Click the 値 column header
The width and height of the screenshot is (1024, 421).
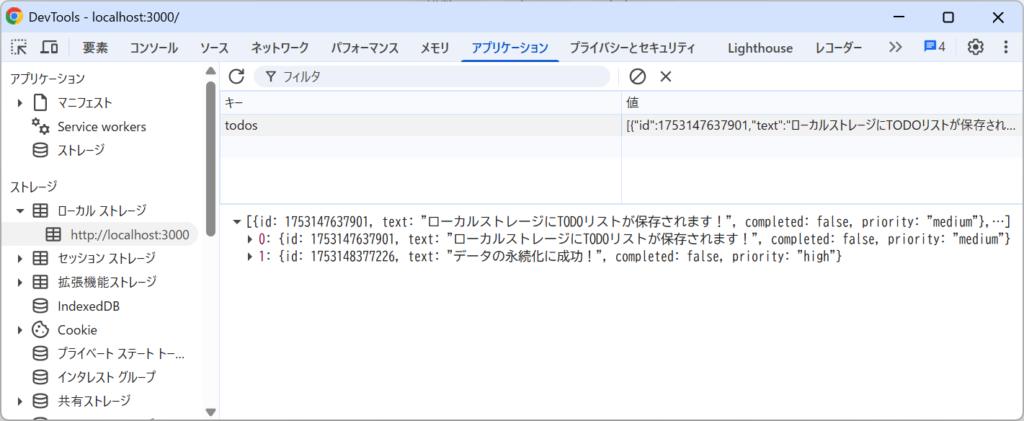click(822, 102)
